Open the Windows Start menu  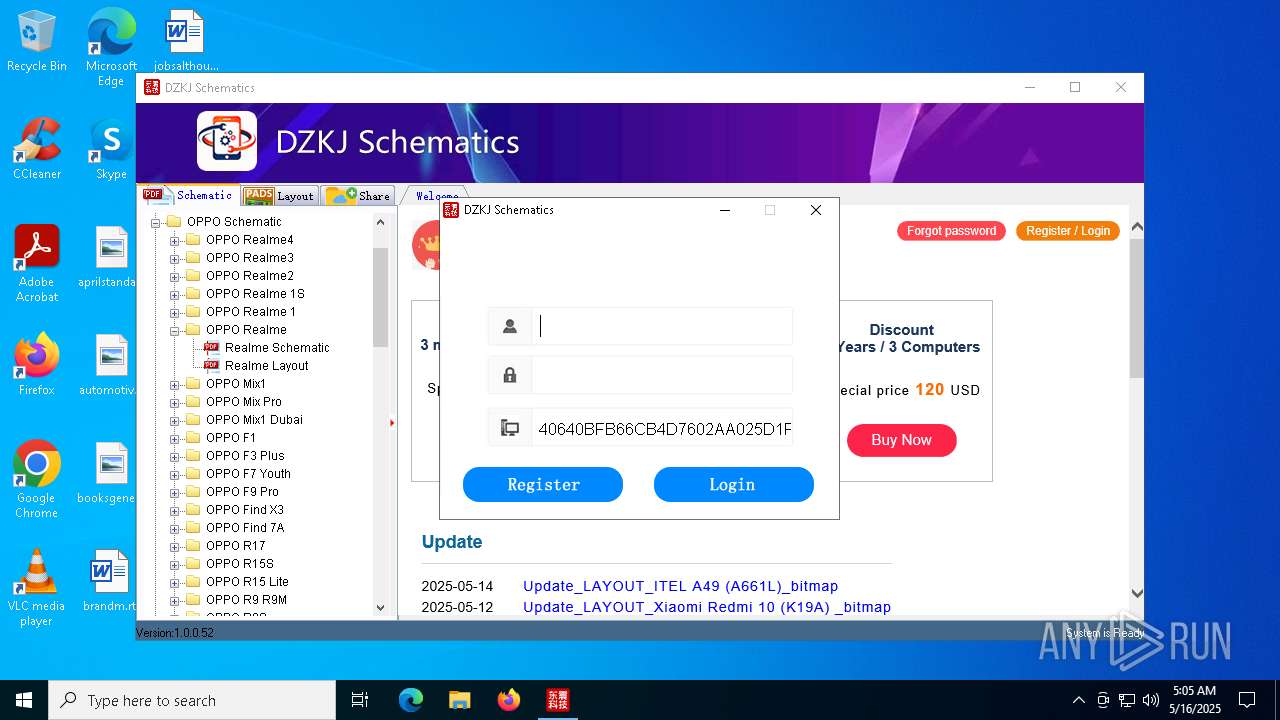click(x=24, y=700)
